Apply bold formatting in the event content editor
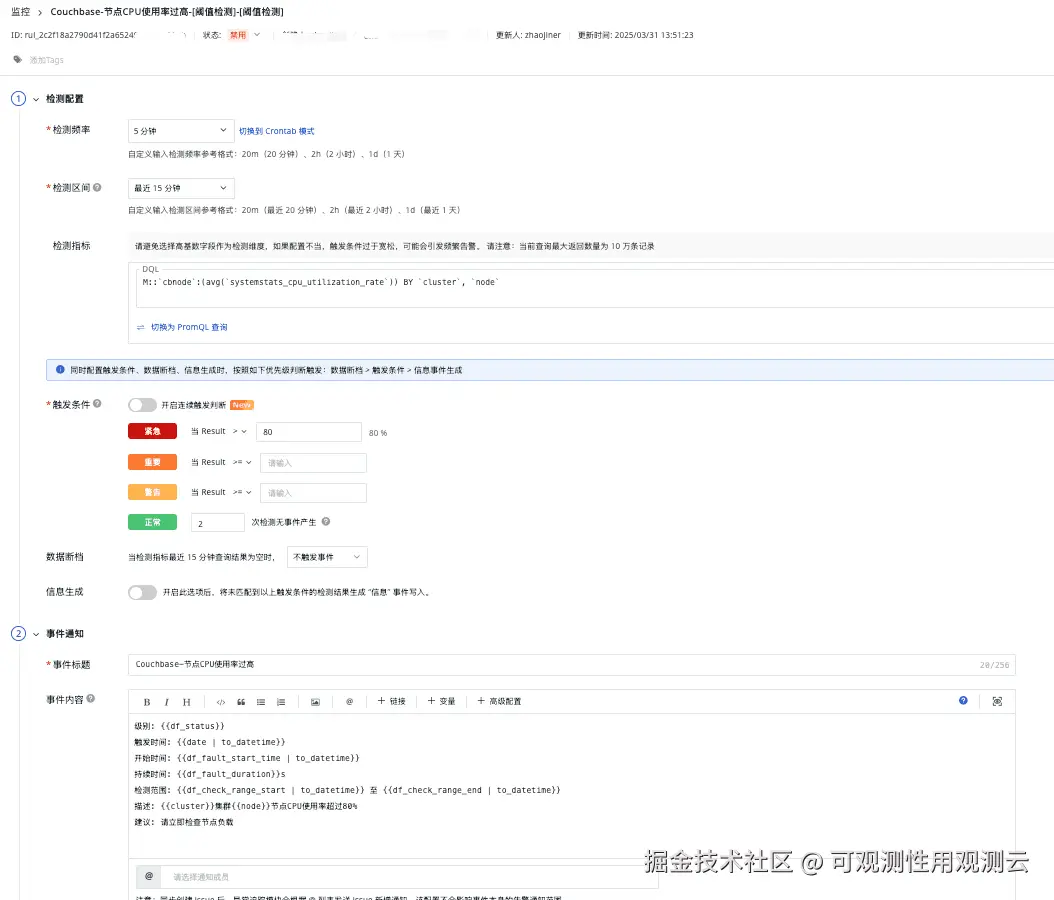The height and width of the screenshot is (900, 1054). tap(147, 702)
